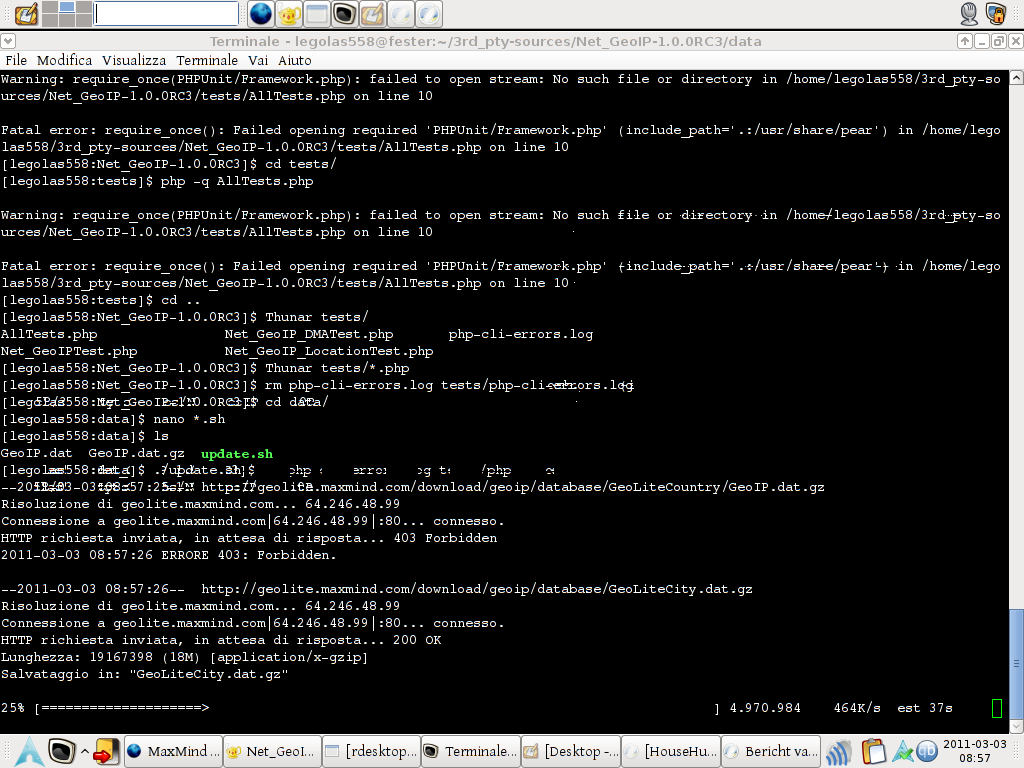Screen dimensions: 1024x768
Task: Click the terminal icon in the top panel
Action: 344,14
